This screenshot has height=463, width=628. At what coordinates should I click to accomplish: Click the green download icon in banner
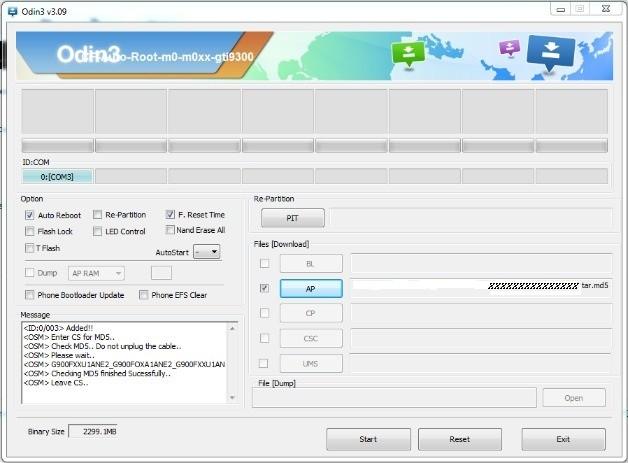(x=408, y=54)
